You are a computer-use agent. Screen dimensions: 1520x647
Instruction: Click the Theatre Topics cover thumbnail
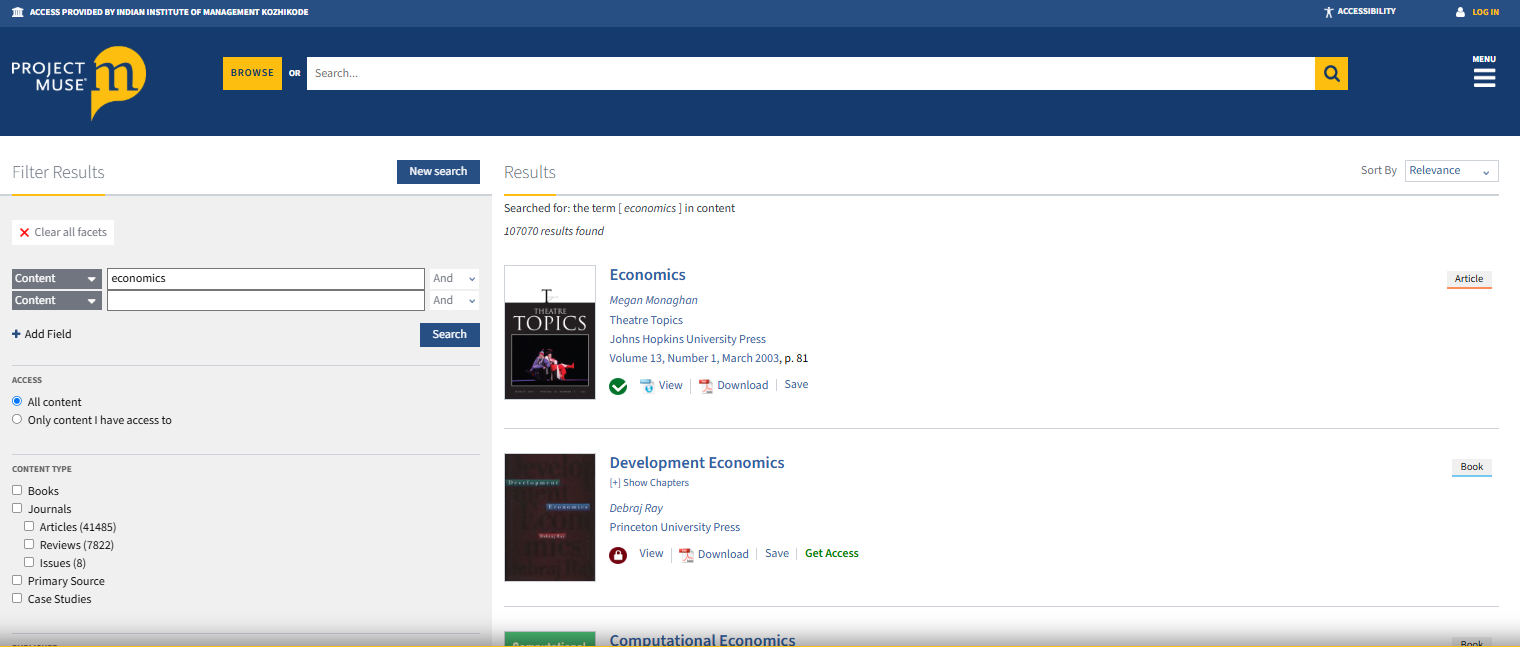550,332
